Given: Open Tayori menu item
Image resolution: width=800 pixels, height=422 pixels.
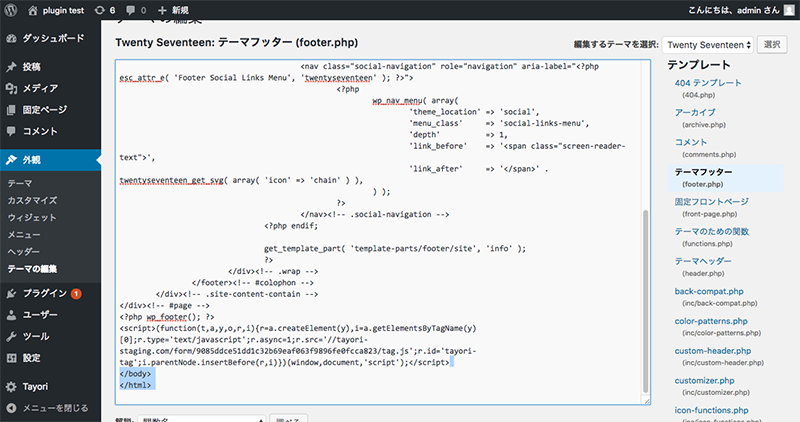Looking at the screenshot, I should (x=51, y=387).
